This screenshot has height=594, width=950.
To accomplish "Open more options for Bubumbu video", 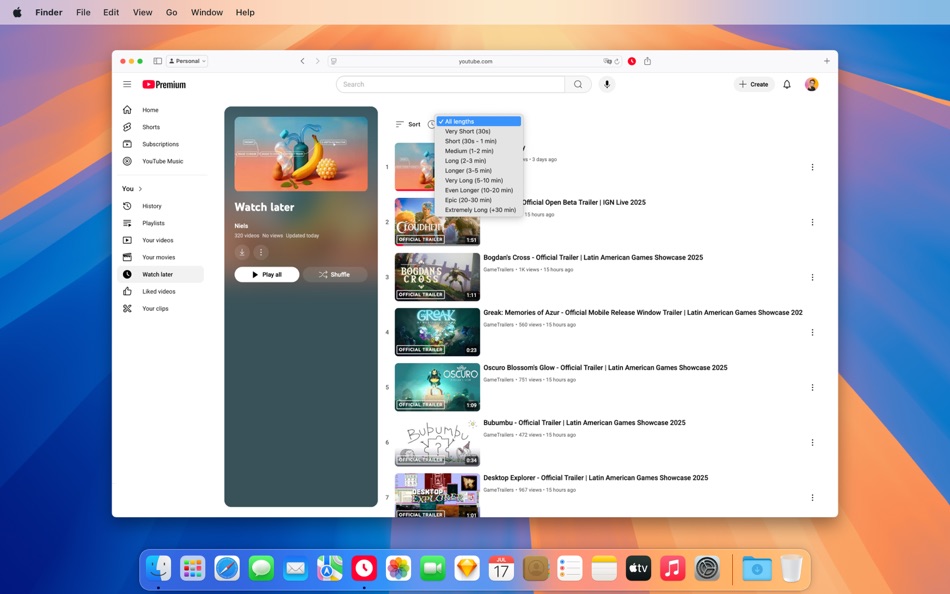I will coord(812,442).
